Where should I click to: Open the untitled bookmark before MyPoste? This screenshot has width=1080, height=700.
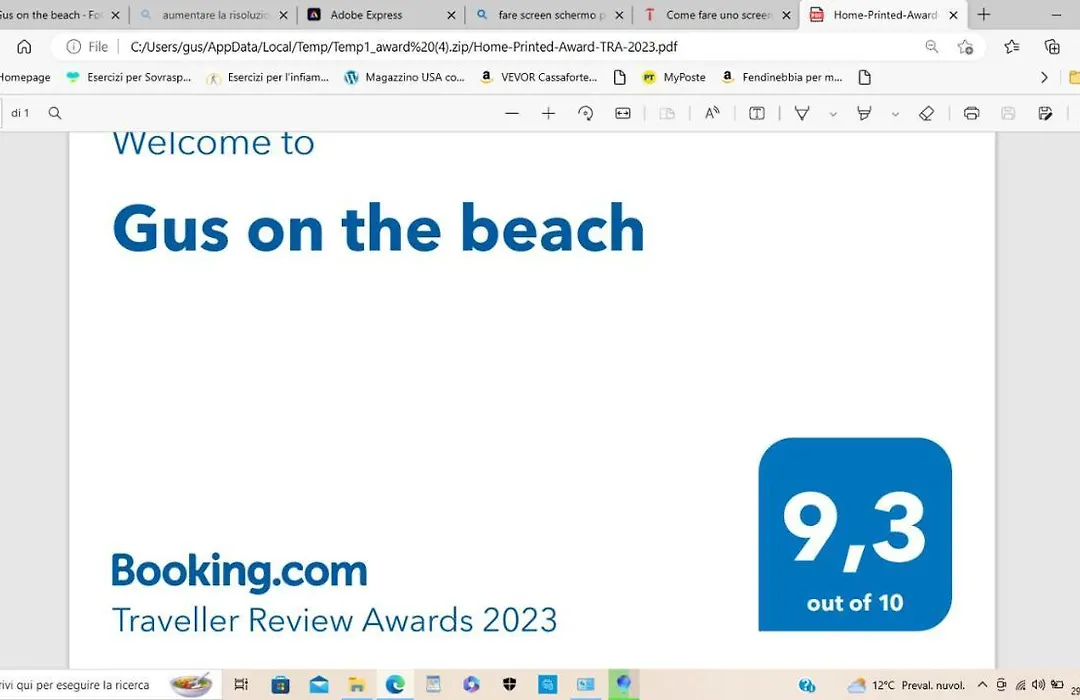[x=619, y=77]
